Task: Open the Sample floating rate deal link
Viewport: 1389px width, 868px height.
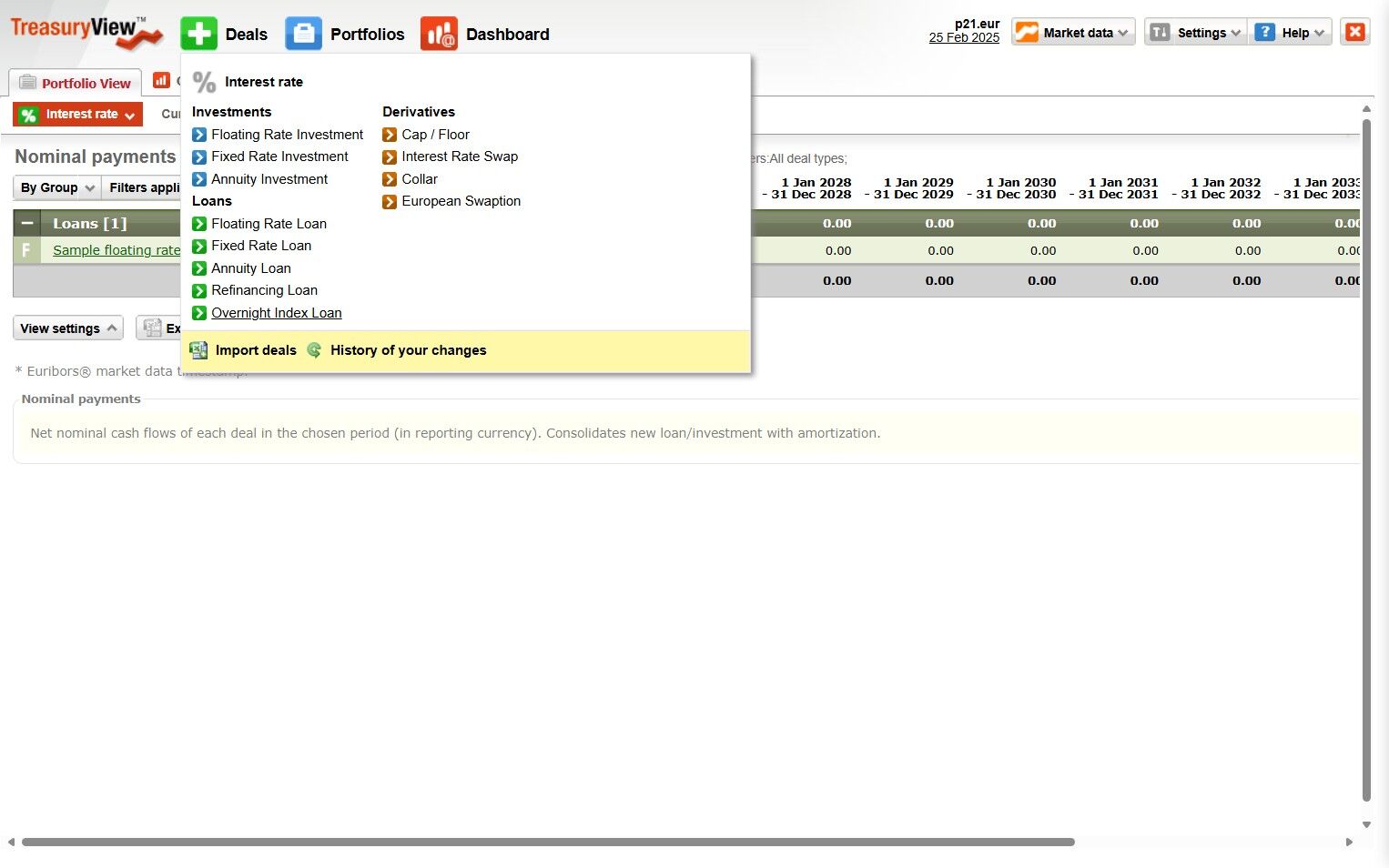Action: tap(117, 250)
